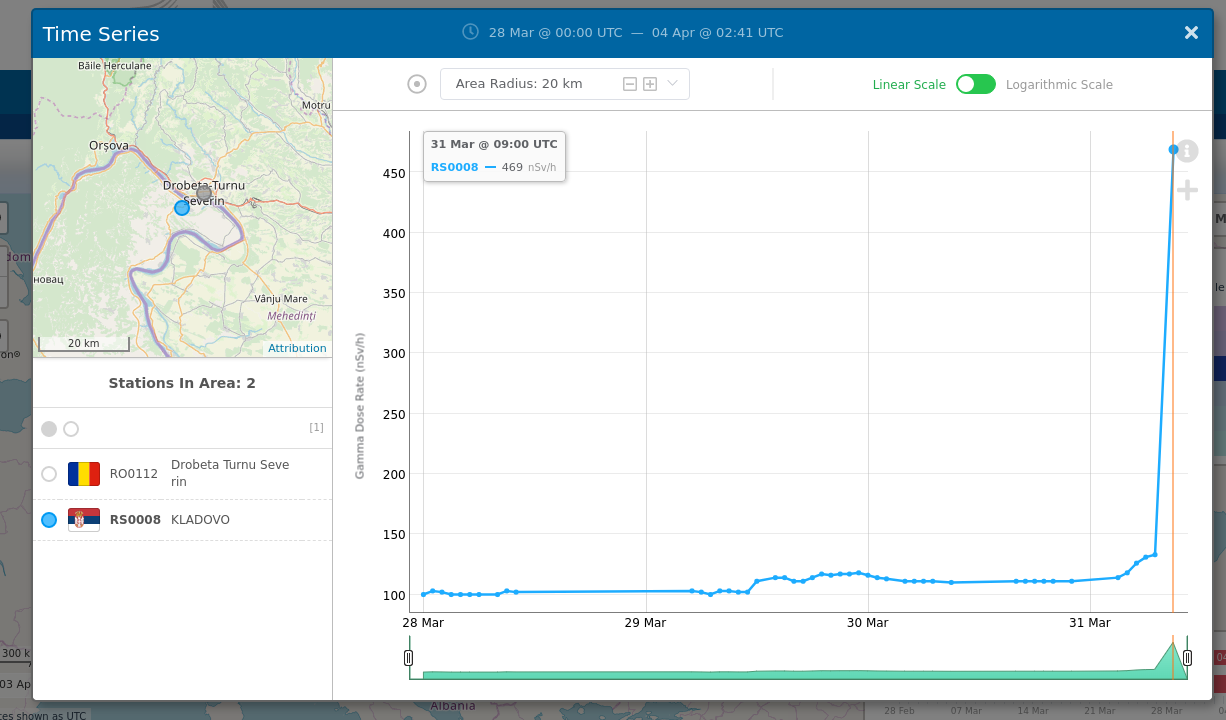
Task: Click the chart info icon
Action: pos(1187,151)
